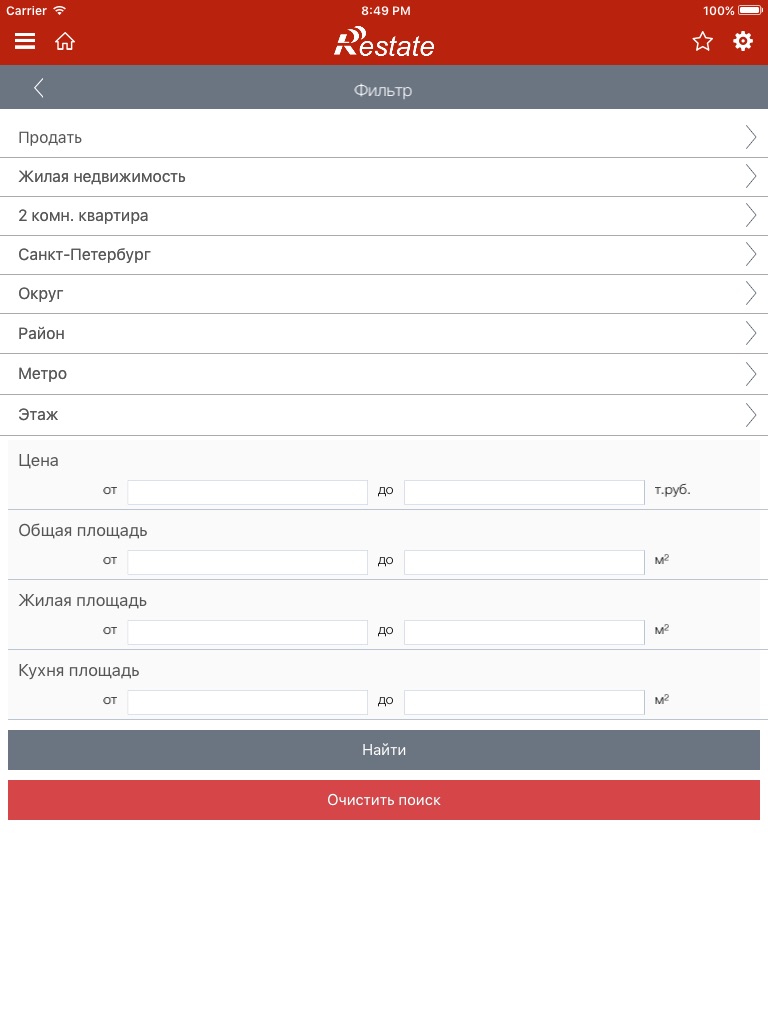This screenshot has height=1024, width=768.
Task: Expand the Район chevron
Action: pyautogui.click(x=751, y=333)
